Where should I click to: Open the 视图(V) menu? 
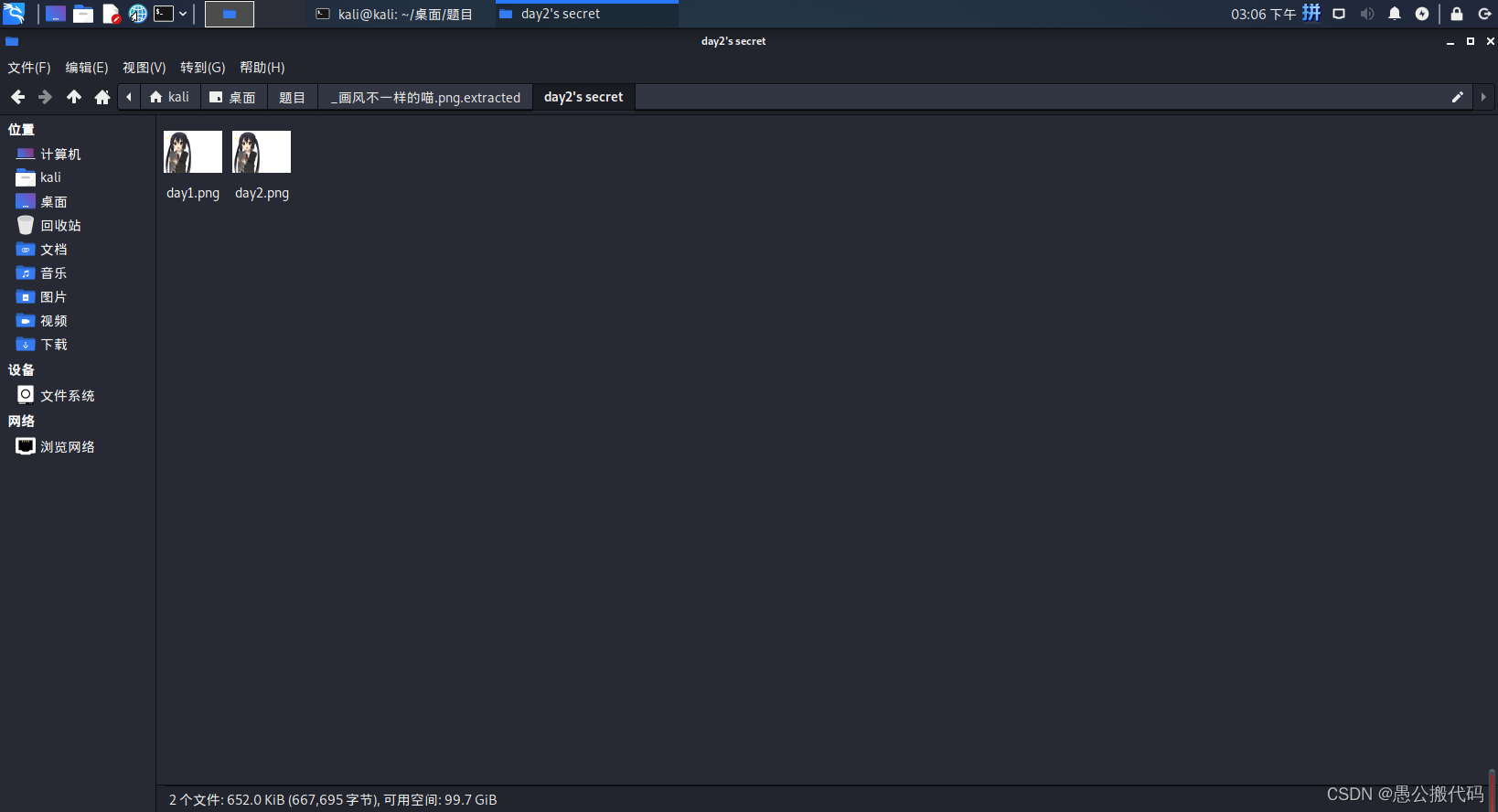[x=144, y=68]
